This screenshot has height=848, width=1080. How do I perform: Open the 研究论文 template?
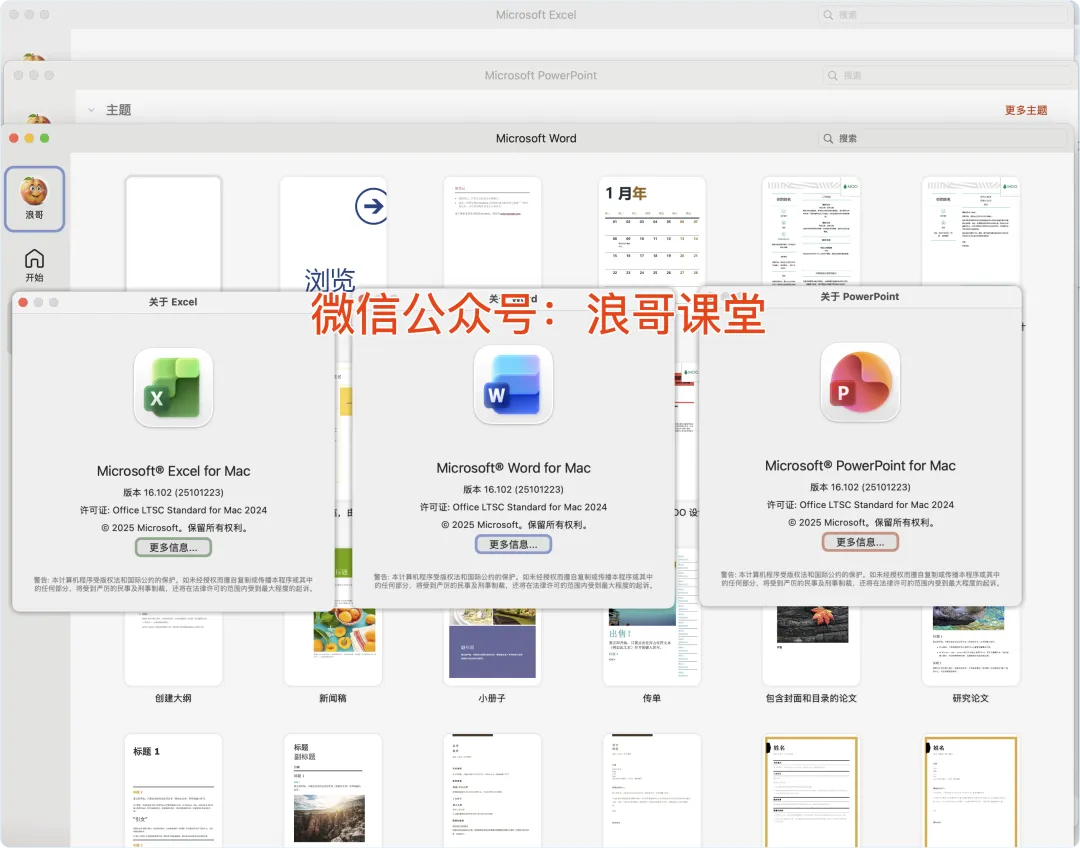click(x=970, y=646)
